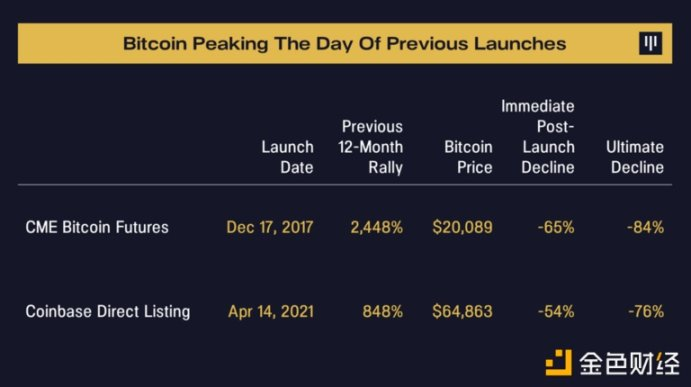
Task: Click the -65% decline value
Action: (x=556, y=227)
